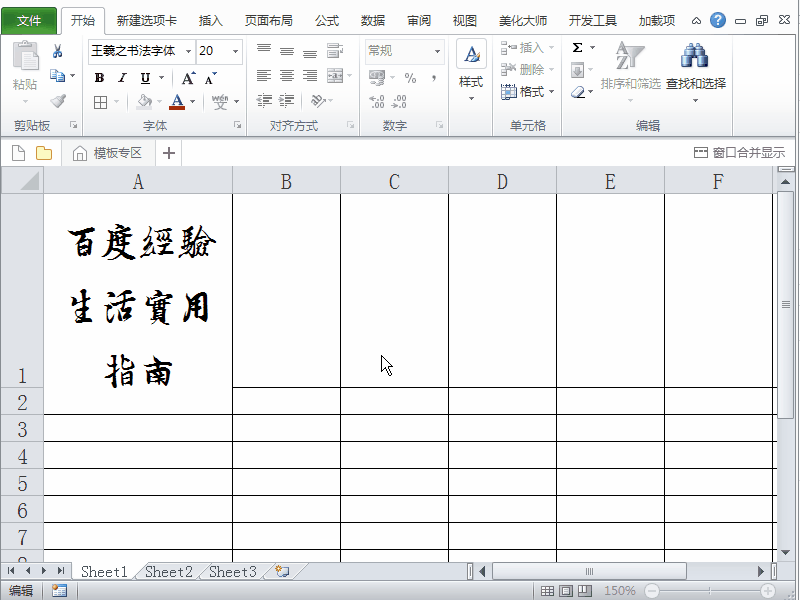
Task: Increase decimal places
Action: [x=377, y=102]
